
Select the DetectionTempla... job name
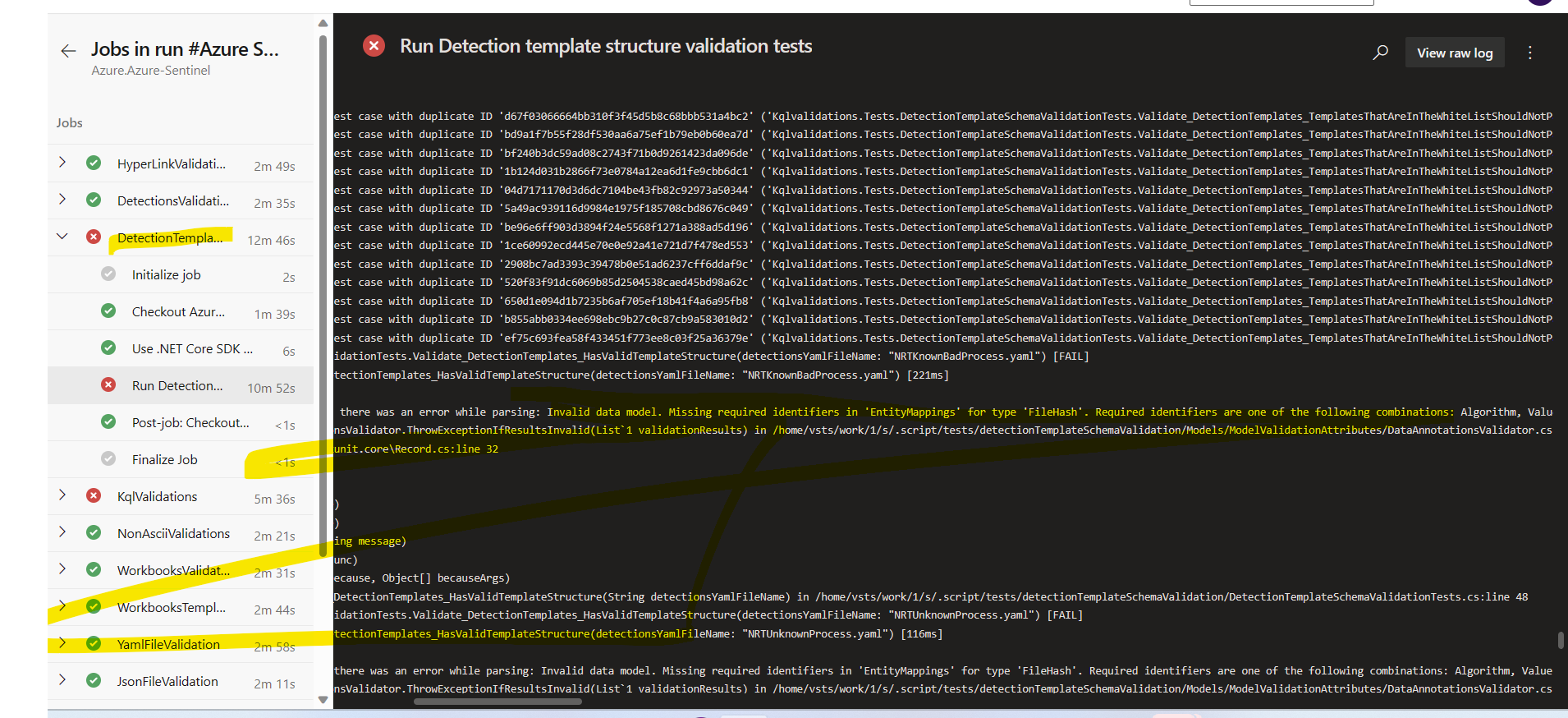pyautogui.click(x=170, y=237)
